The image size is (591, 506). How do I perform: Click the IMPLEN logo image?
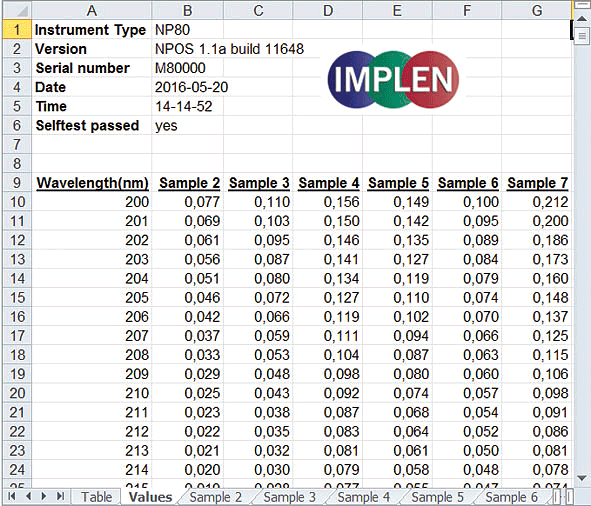point(393,80)
